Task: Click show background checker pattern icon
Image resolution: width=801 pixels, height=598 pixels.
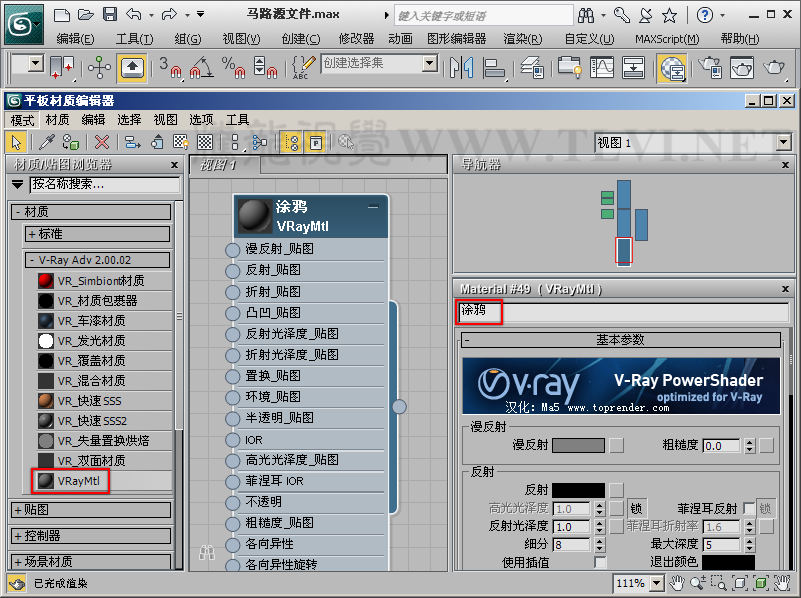Action: tap(205, 141)
